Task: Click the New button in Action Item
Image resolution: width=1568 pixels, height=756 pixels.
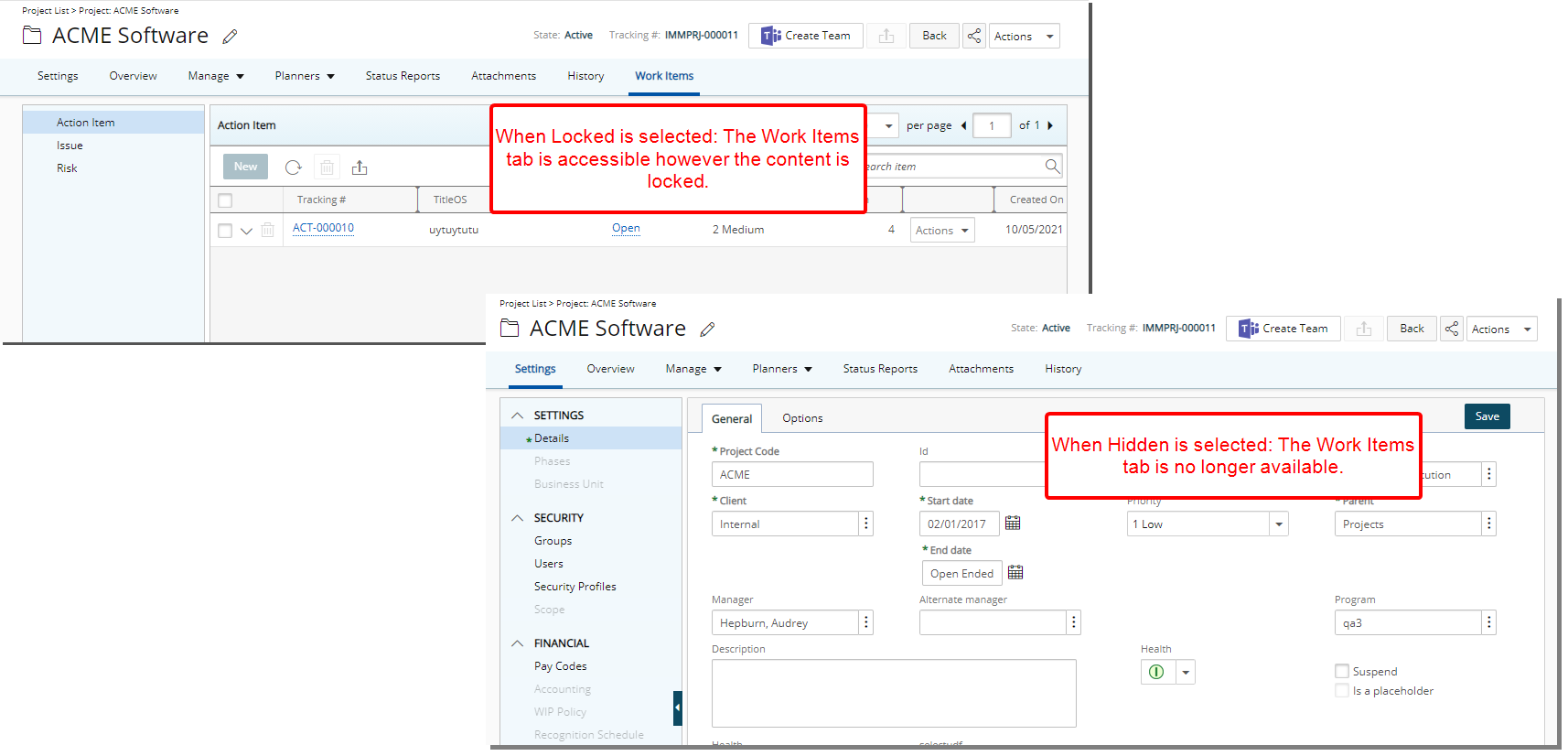Action: click(245, 167)
